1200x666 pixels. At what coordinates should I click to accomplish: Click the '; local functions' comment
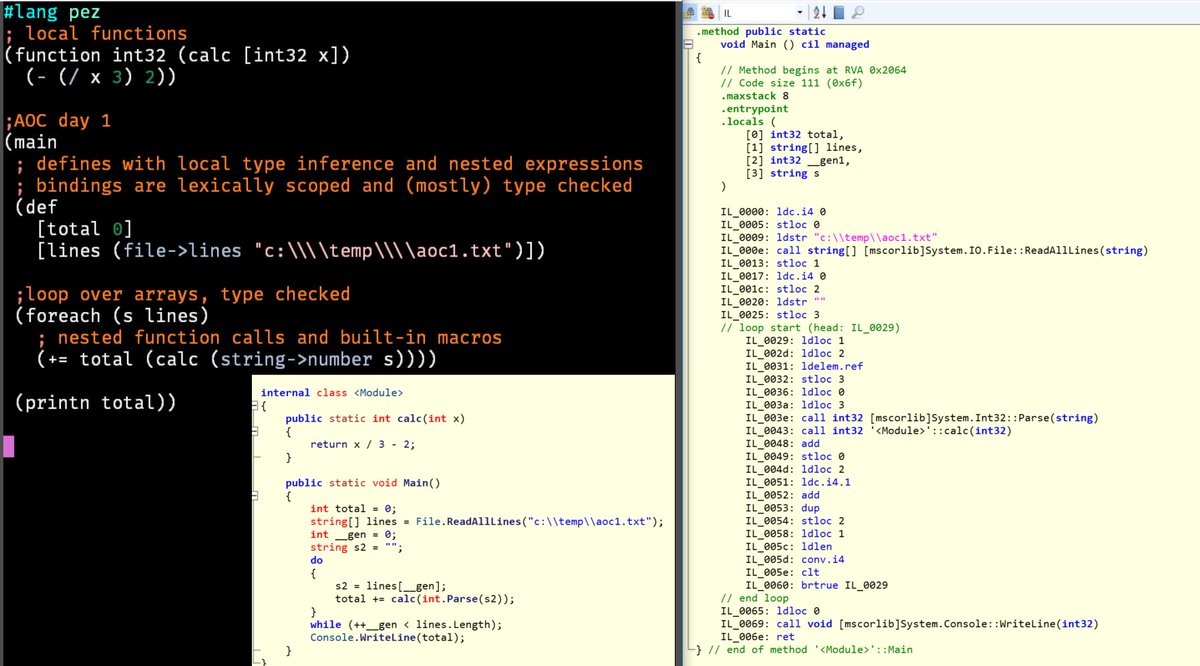pos(96,34)
